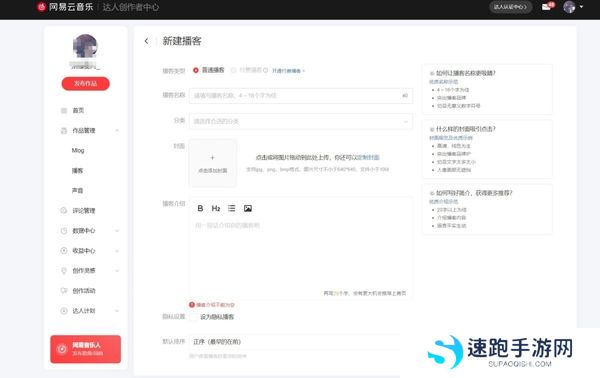Viewport: 600px width, 378px height.
Task: Click the 评论管理 sidebar icon
Action: 64,210
